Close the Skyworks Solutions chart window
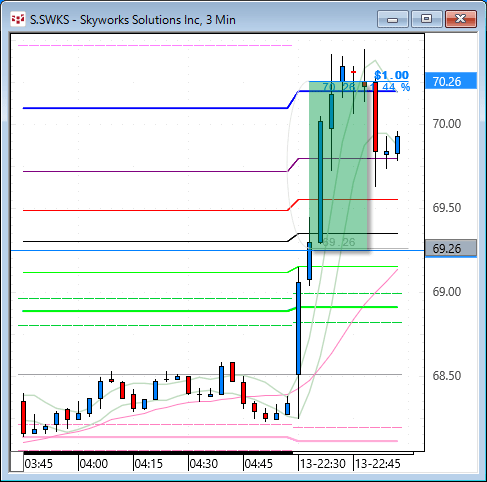 coord(461,19)
